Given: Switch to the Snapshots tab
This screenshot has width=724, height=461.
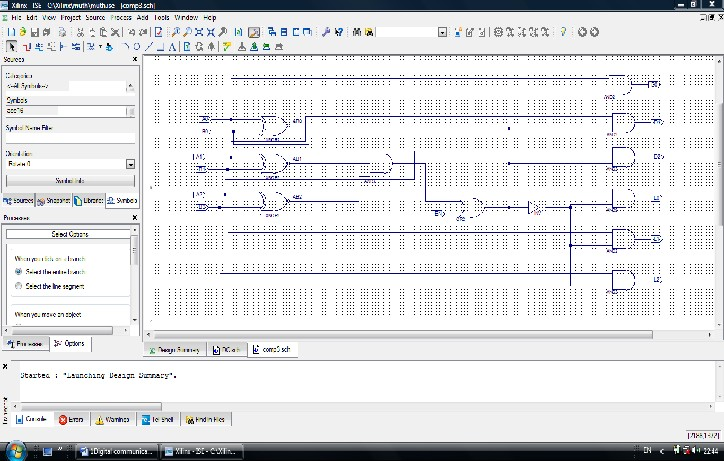Looking at the screenshot, I should point(54,200).
